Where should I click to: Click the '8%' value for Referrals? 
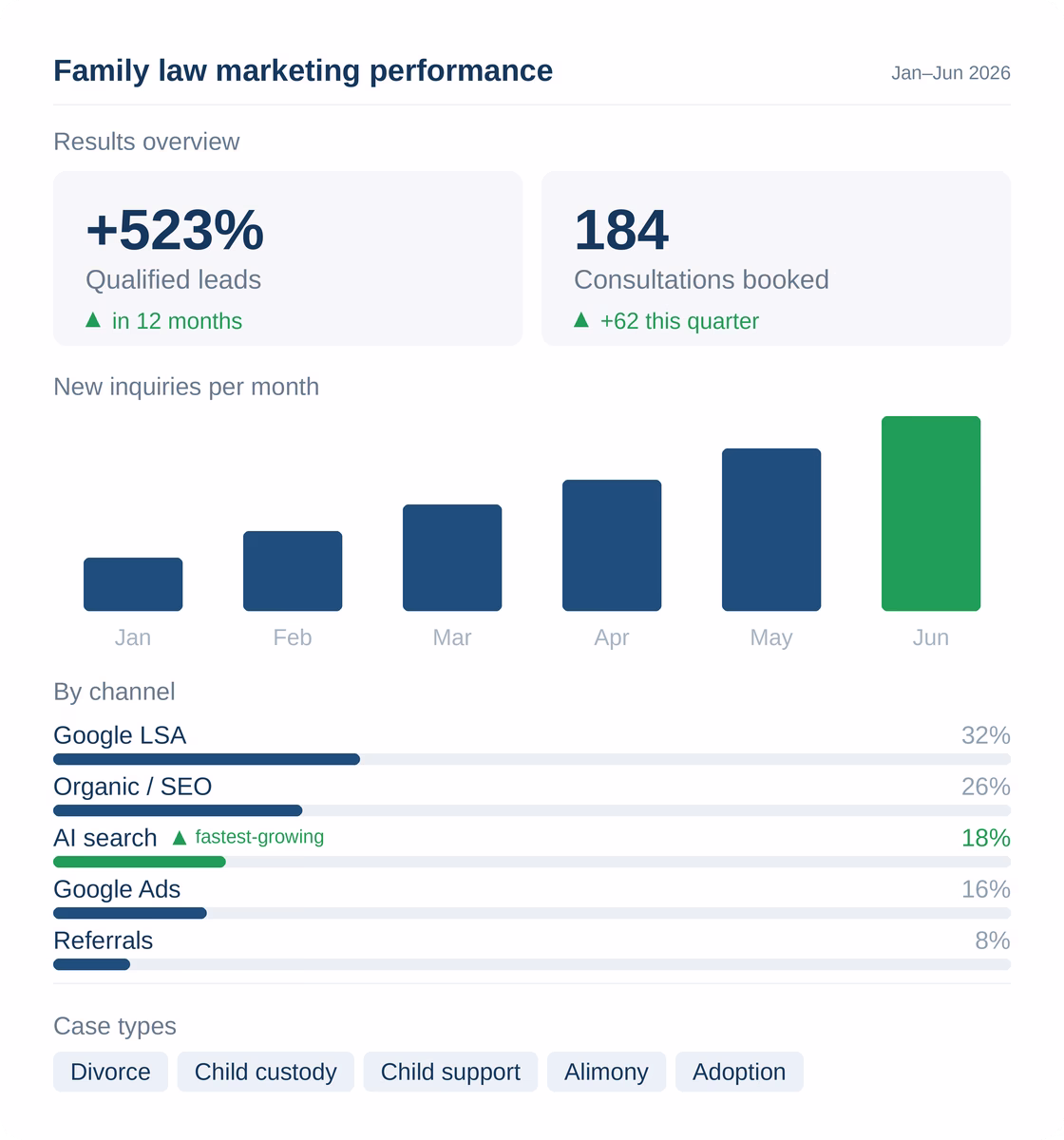coord(993,940)
